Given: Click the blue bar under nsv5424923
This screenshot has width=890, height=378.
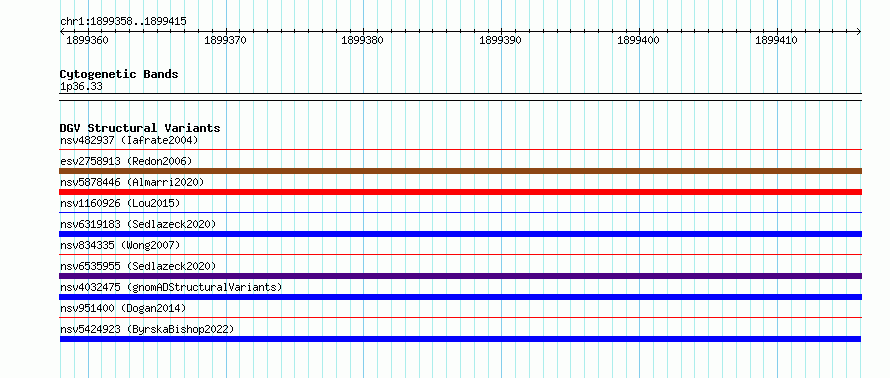Looking at the screenshot, I should [460, 339].
